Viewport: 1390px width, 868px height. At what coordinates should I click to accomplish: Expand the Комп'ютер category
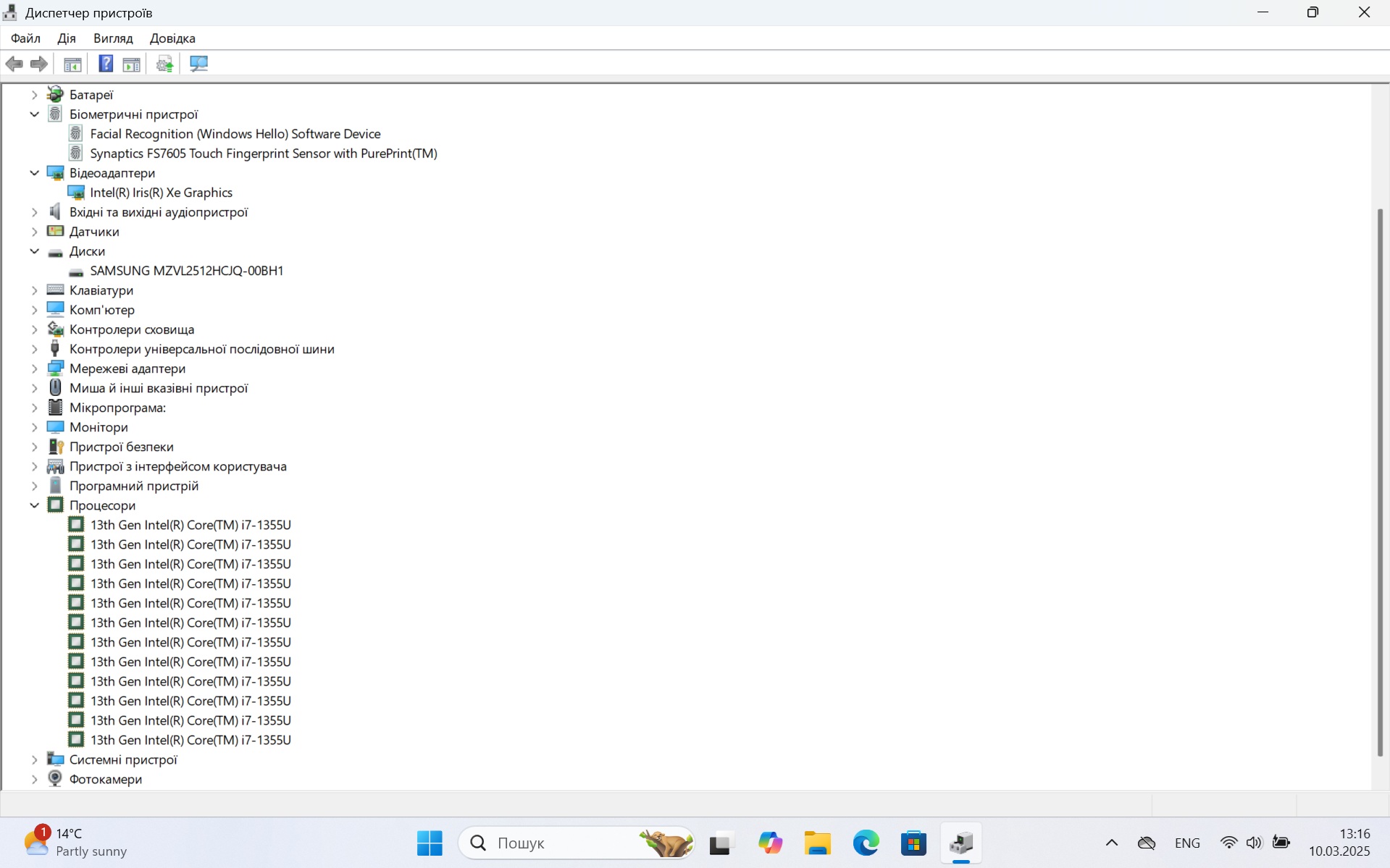tap(34, 309)
